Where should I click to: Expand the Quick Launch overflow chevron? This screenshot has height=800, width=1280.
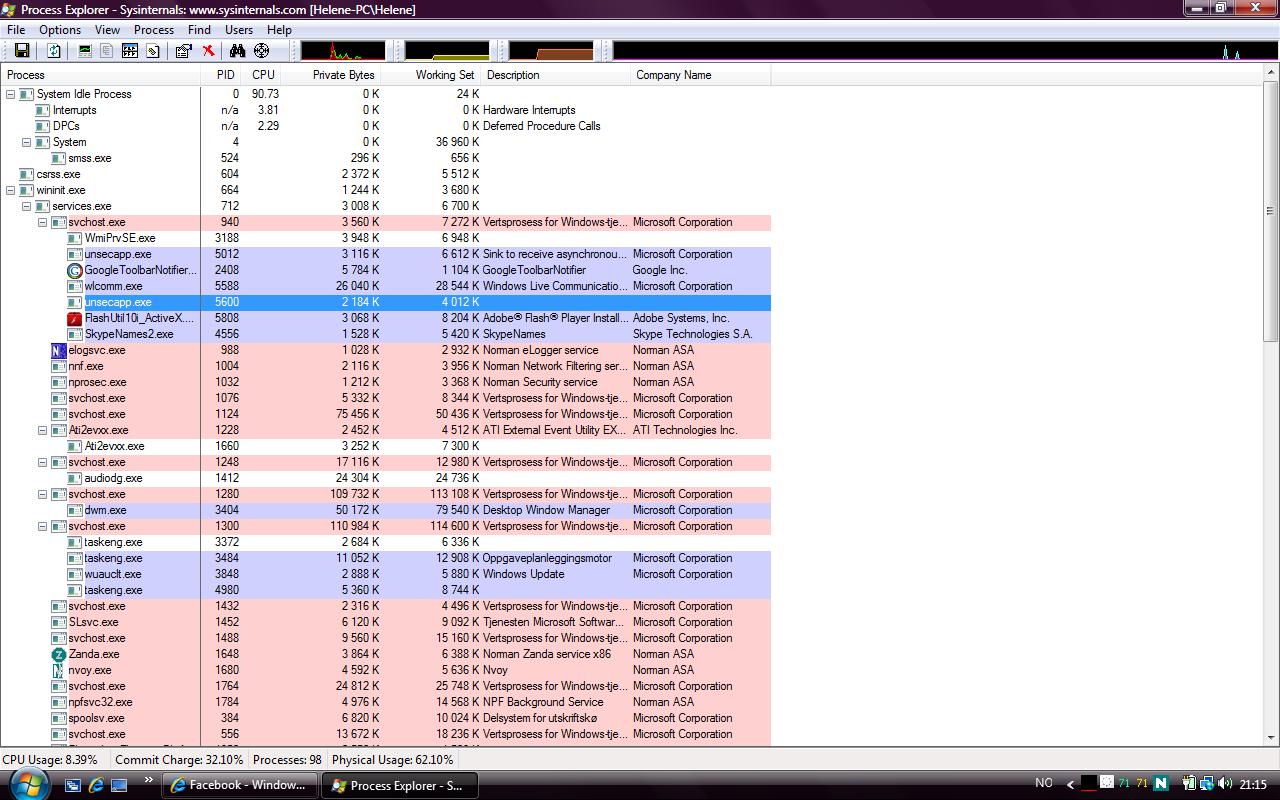tap(149, 780)
